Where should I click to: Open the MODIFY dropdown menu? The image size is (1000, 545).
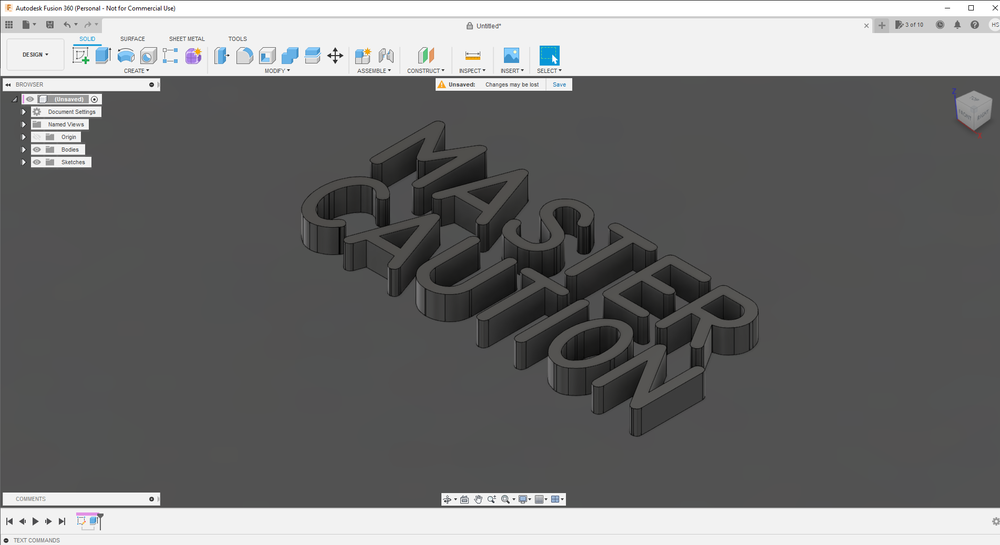tap(277, 71)
